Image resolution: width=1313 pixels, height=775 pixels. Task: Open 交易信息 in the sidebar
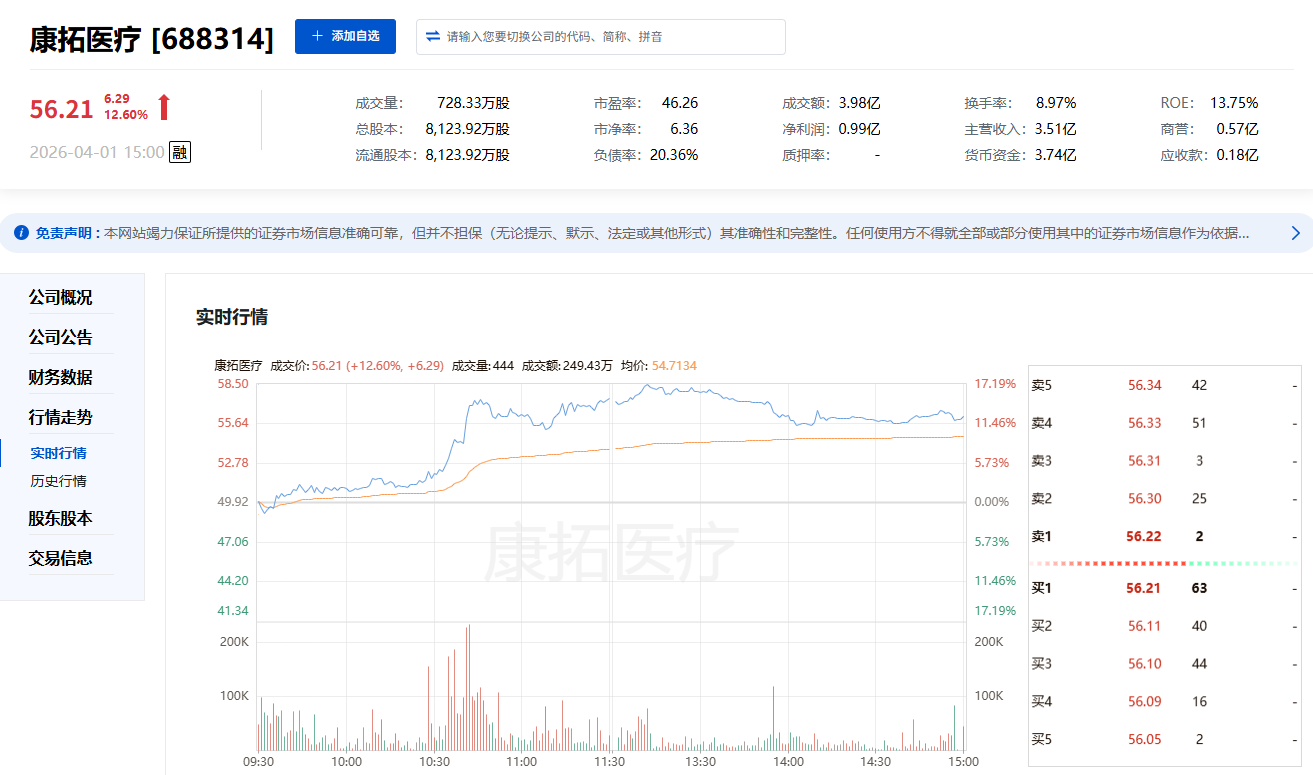[x=60, y=558]
